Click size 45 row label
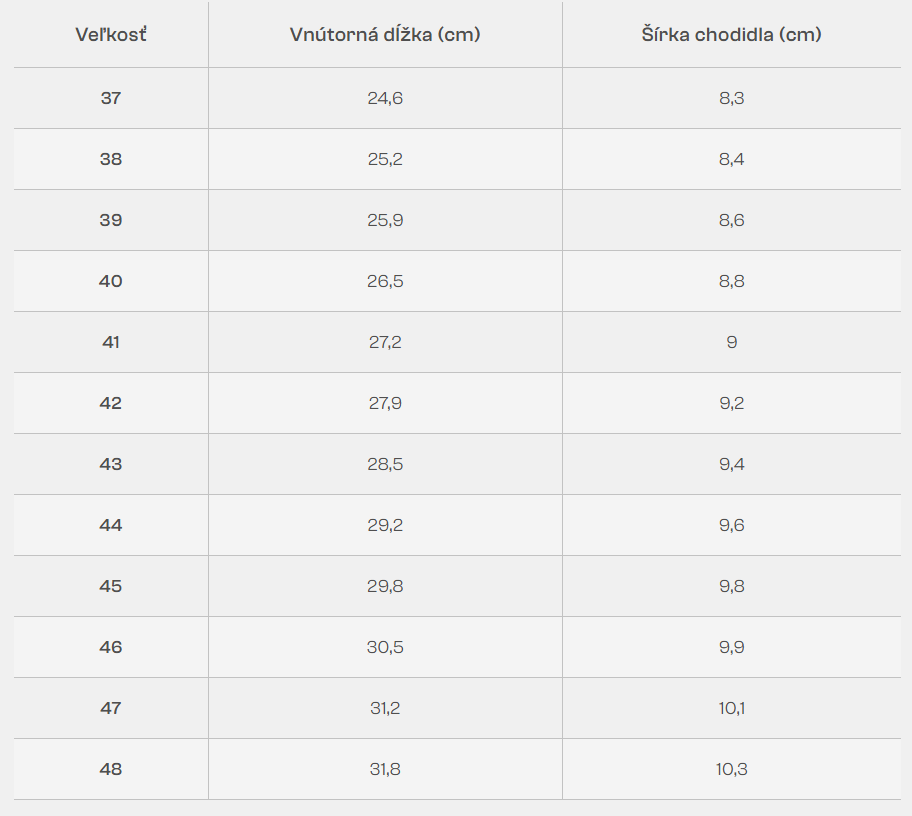 (111, 586)
